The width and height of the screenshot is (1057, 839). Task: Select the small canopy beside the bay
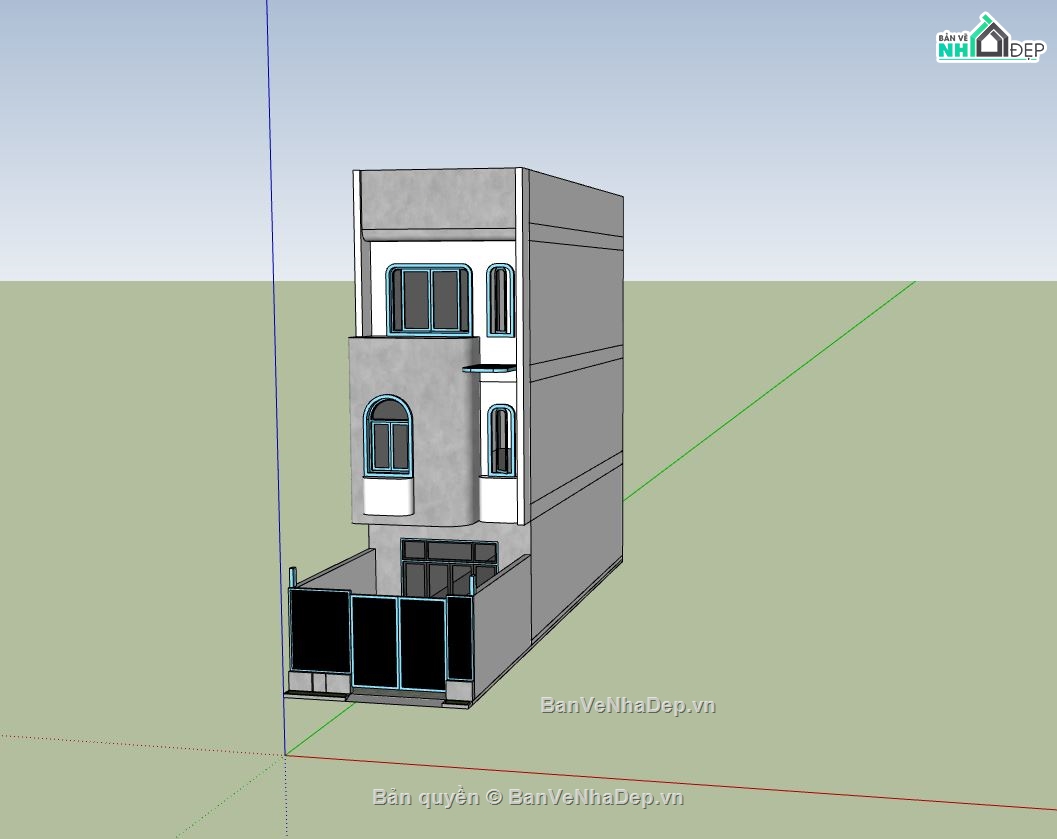click(x=489, y=371)
